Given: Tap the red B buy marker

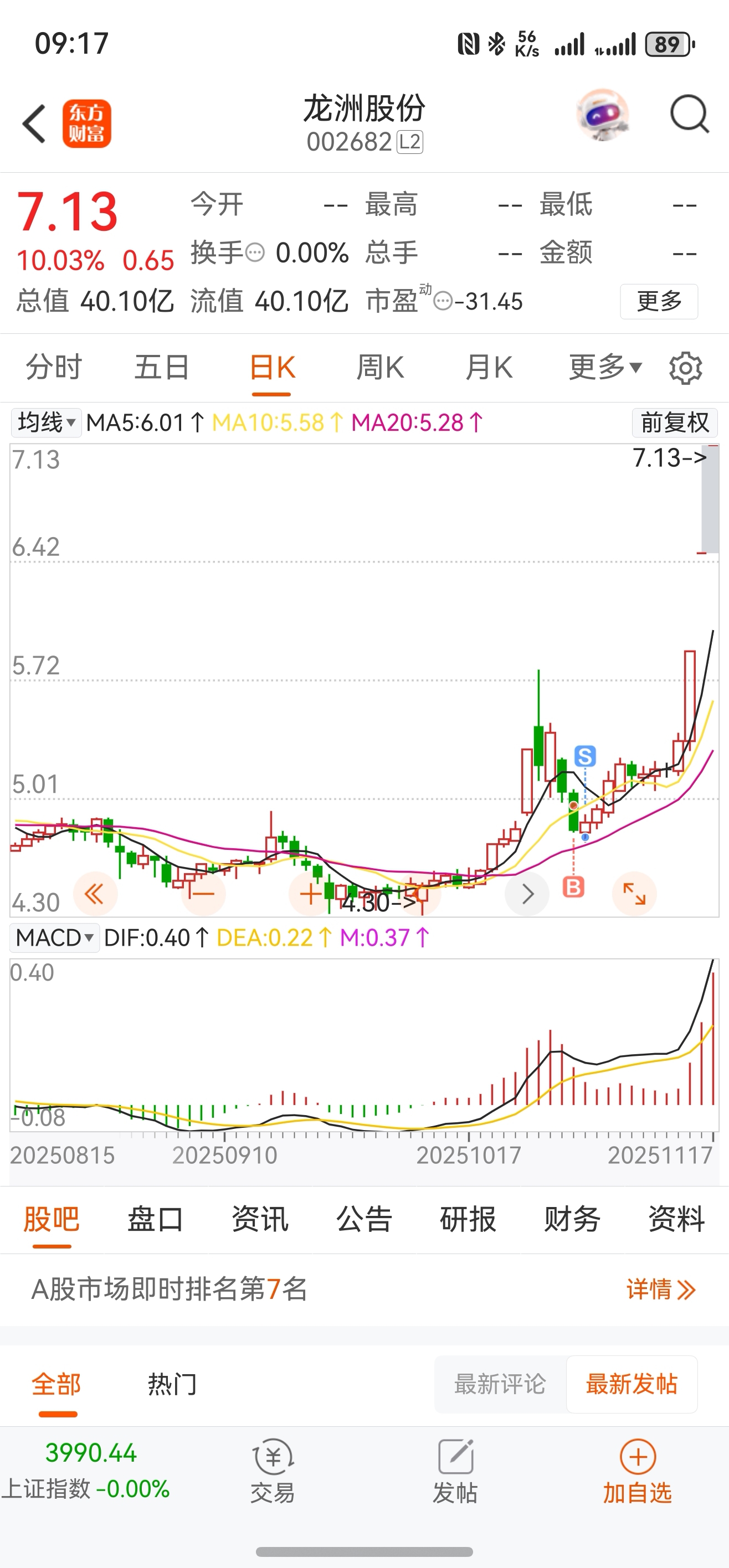Looking at the screenshot, I should coord(573,887).
